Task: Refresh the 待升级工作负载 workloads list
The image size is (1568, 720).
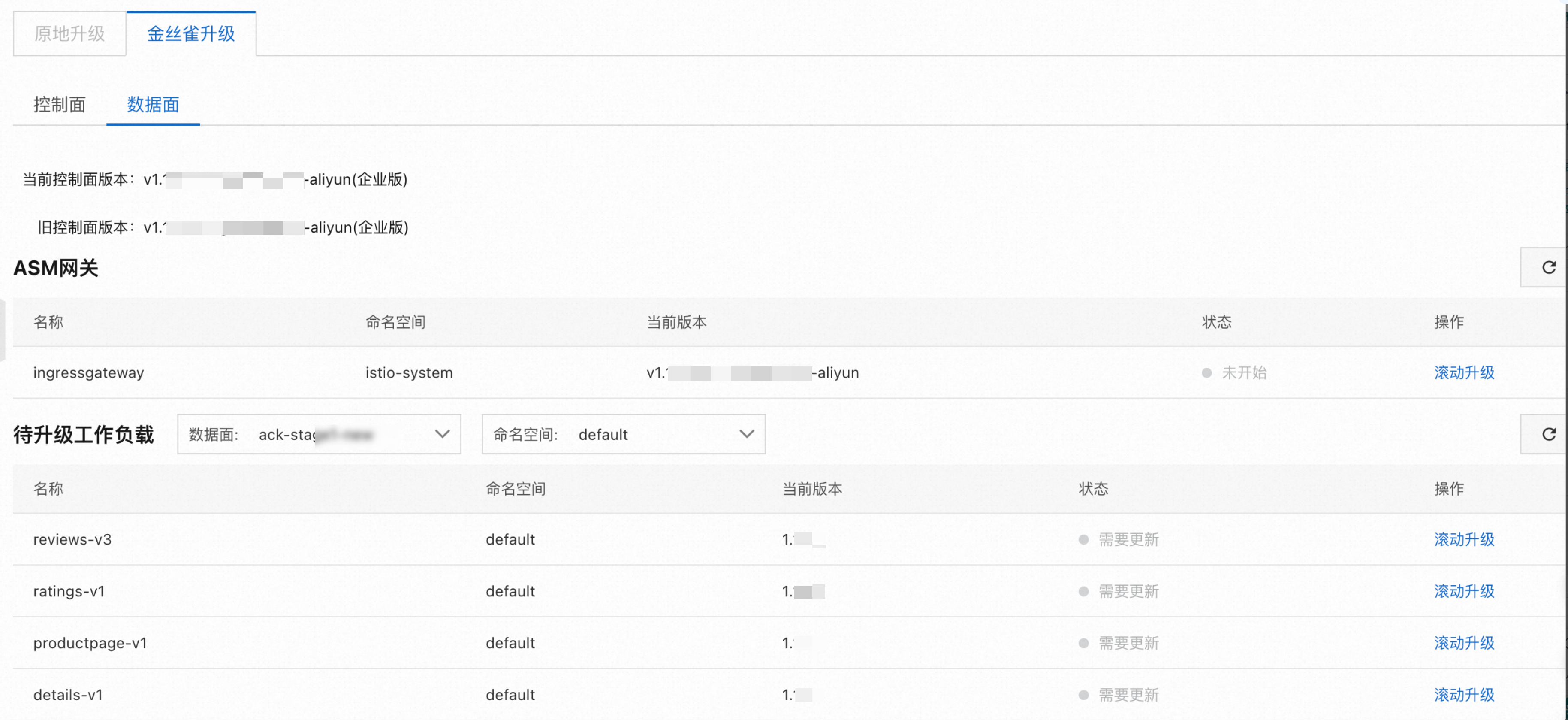Action: click(x=1549, y=434)
